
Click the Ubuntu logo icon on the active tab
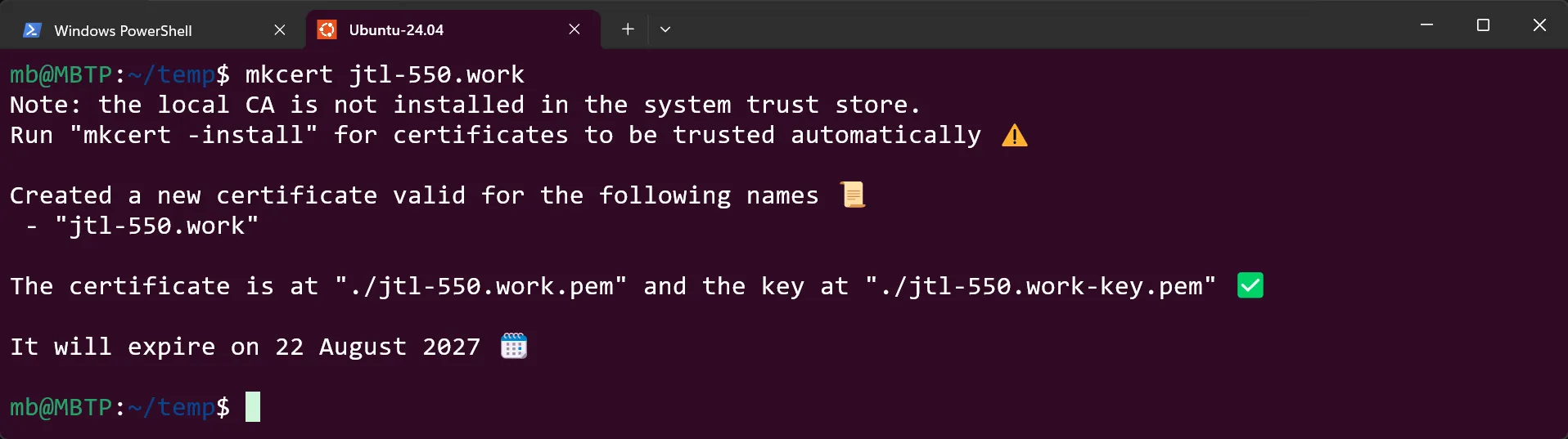click(x=327, y=30)
